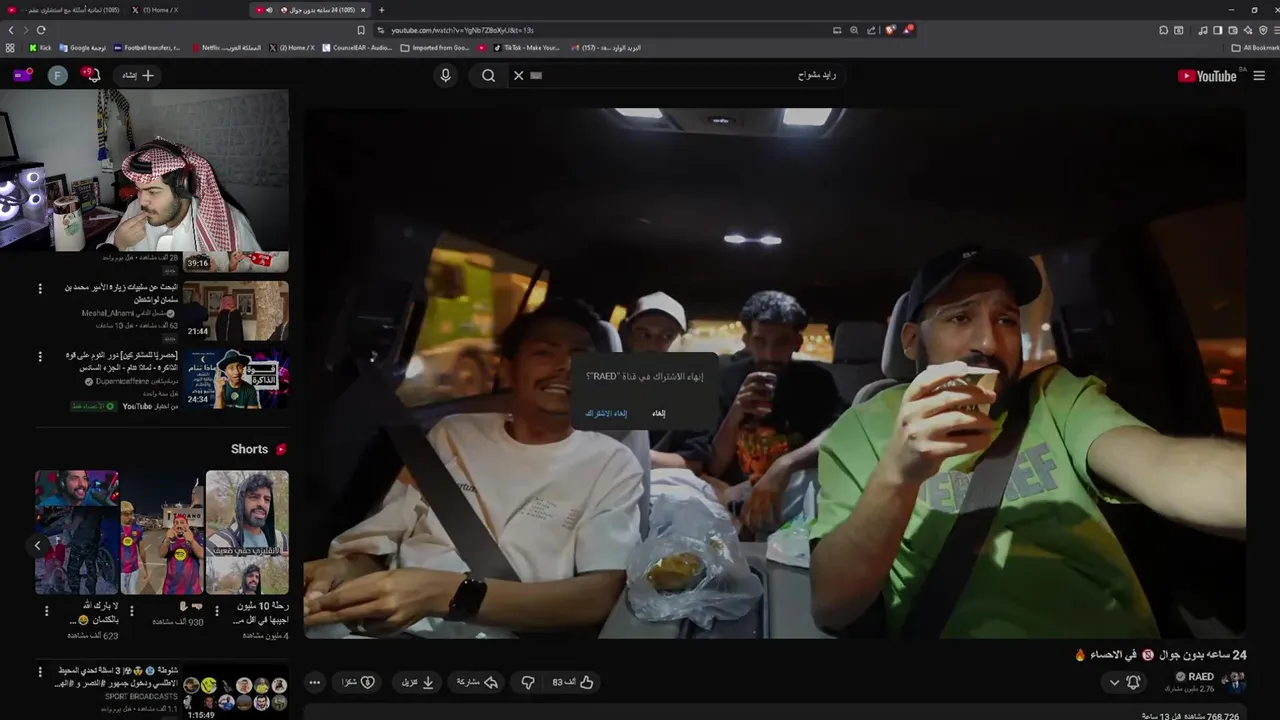
Task: Reload the current page
Action: pyautogui.click(x=41, y=30)
